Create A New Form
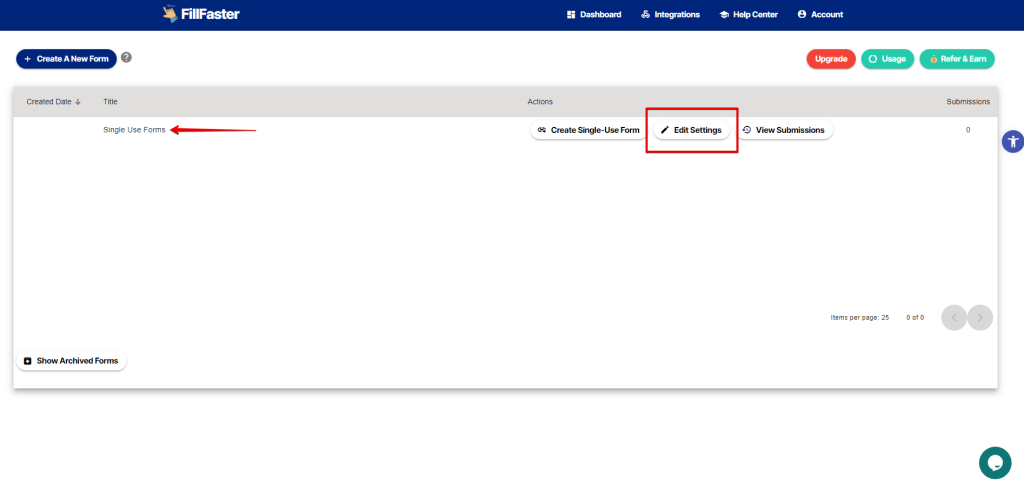This screenshot has height=484, width=1024. pos(66,59)
